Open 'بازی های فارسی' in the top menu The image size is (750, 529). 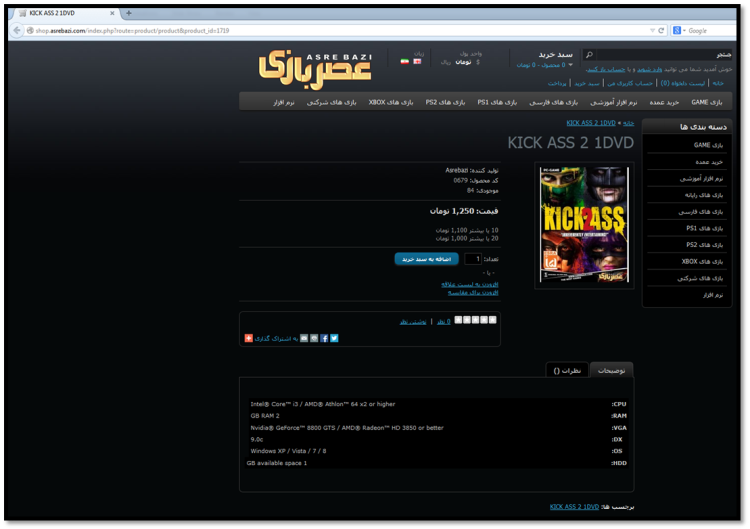click(x=553, y=102)
